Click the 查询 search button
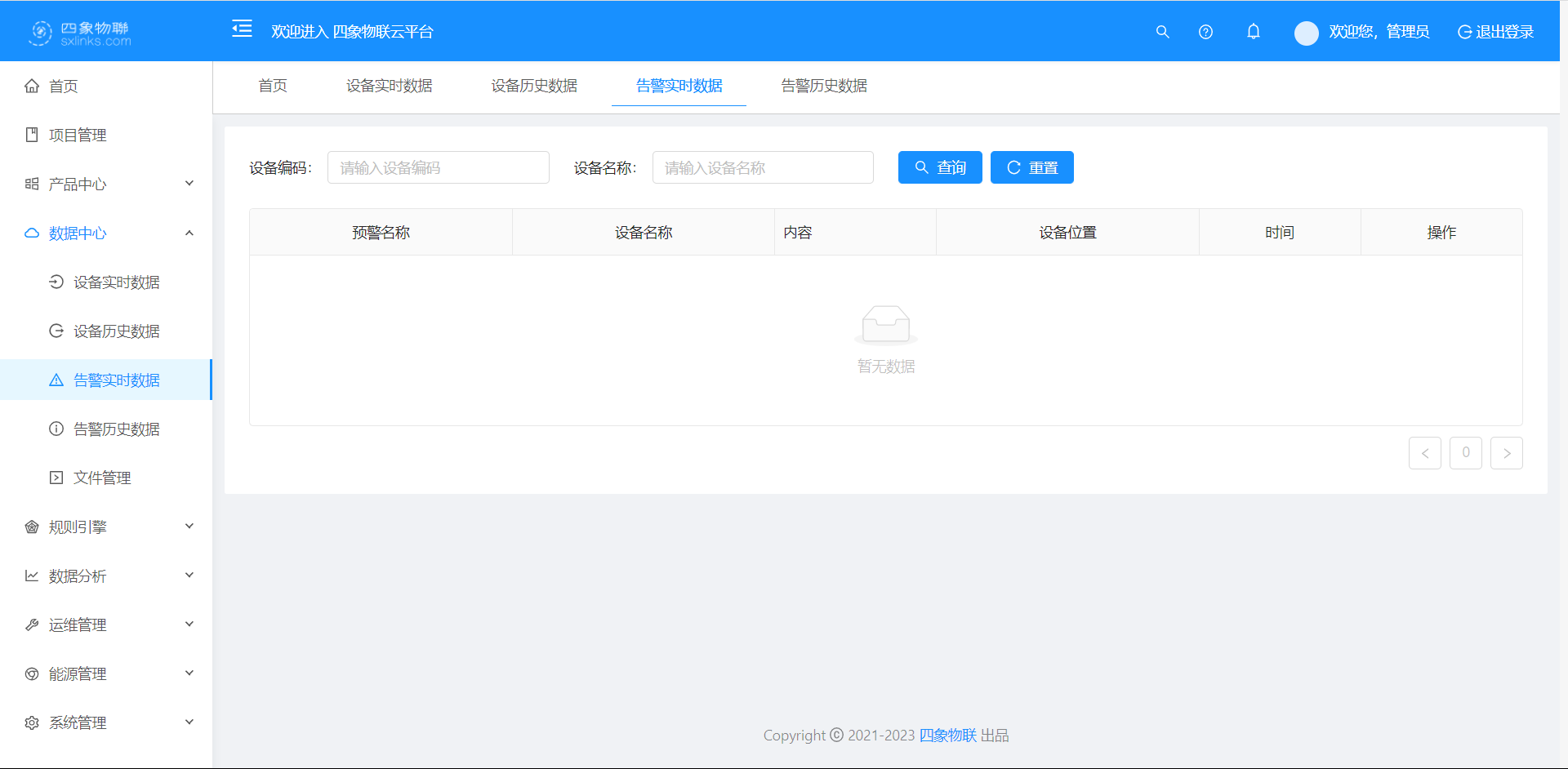Screen dimensions: 1568x769 [940, 167]
